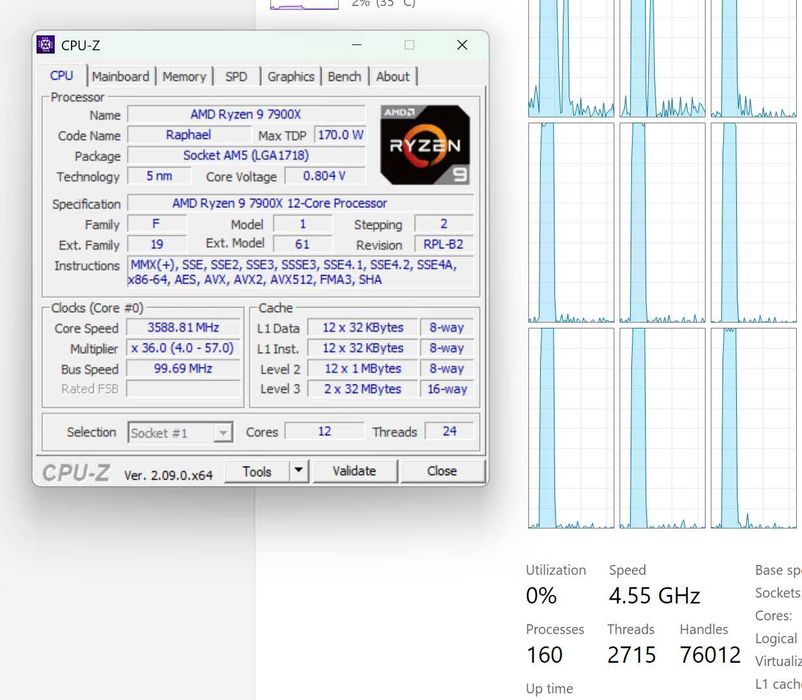Image resolution: width=802 pixels, height=700 pixels.
Task: Click the Name field AMD Ryzen 9 7900X
Action: coord(246,114)
